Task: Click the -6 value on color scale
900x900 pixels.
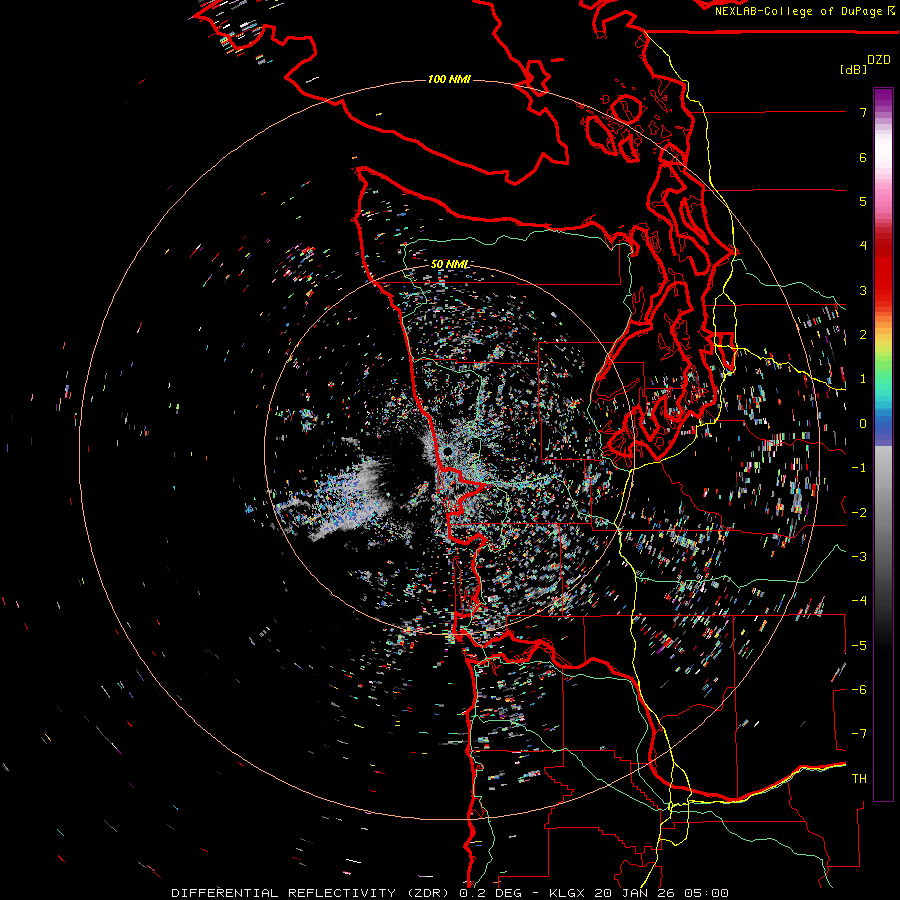Action: coord(859,690)
